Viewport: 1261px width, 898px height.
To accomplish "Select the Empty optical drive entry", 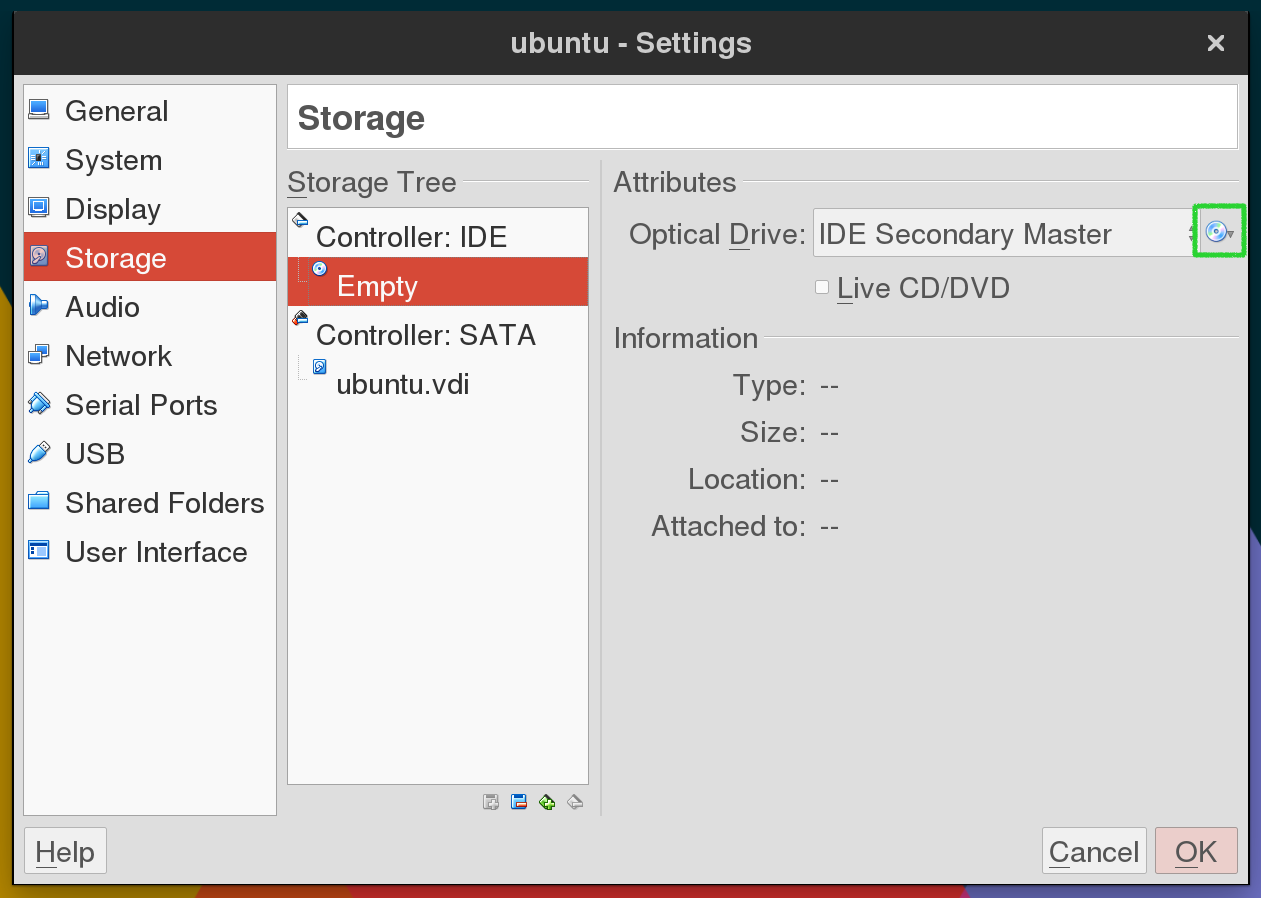I will click(x=438, y=282).
